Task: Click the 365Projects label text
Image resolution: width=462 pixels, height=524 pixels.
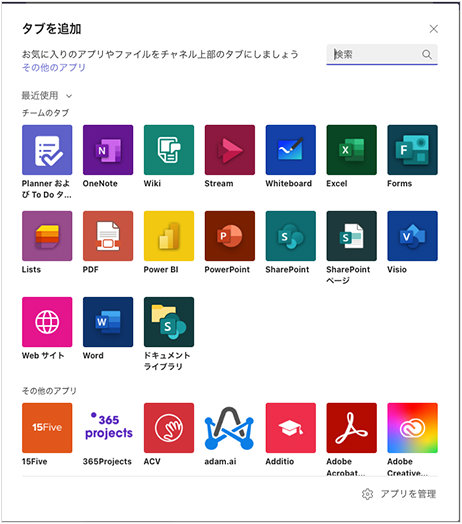Action: (x=107, y=462)
